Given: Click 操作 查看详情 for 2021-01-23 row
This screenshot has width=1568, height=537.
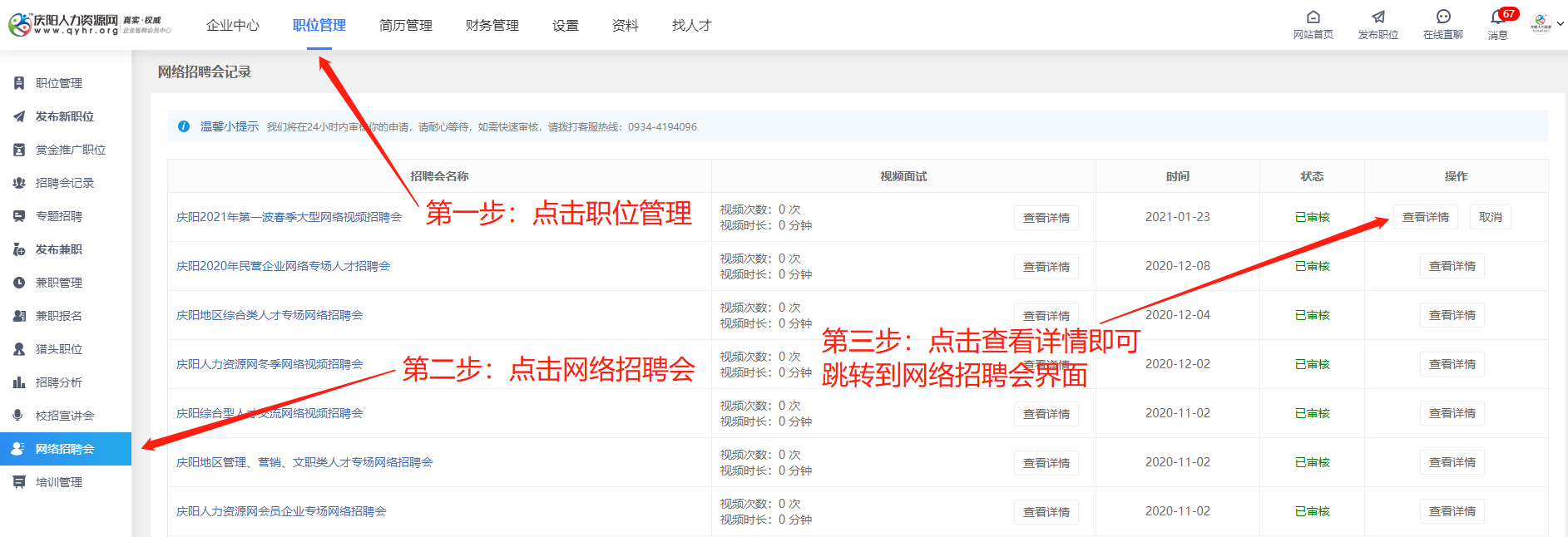Looking at the screenshot, I should [x=1426, y=217].
